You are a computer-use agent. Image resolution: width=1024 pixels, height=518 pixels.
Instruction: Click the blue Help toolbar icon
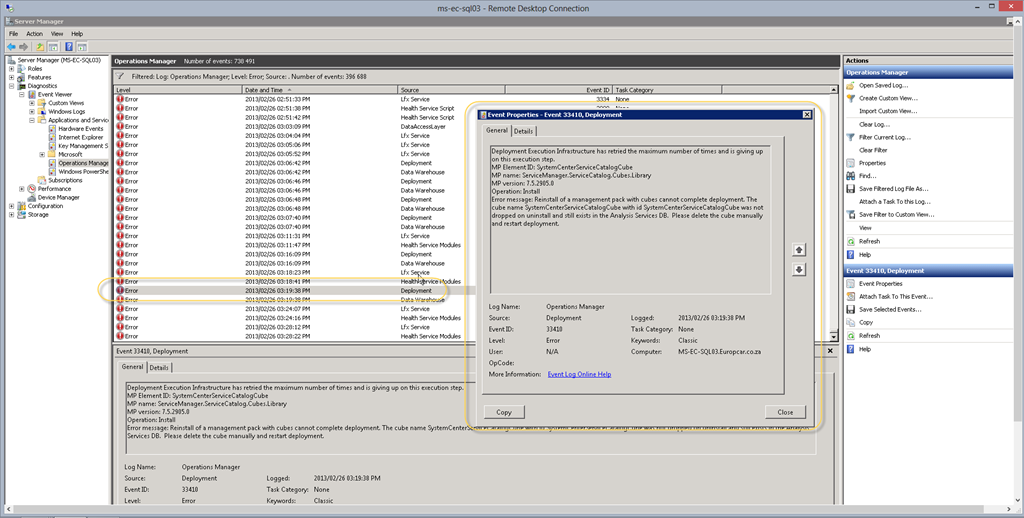(x=68, y=46)
